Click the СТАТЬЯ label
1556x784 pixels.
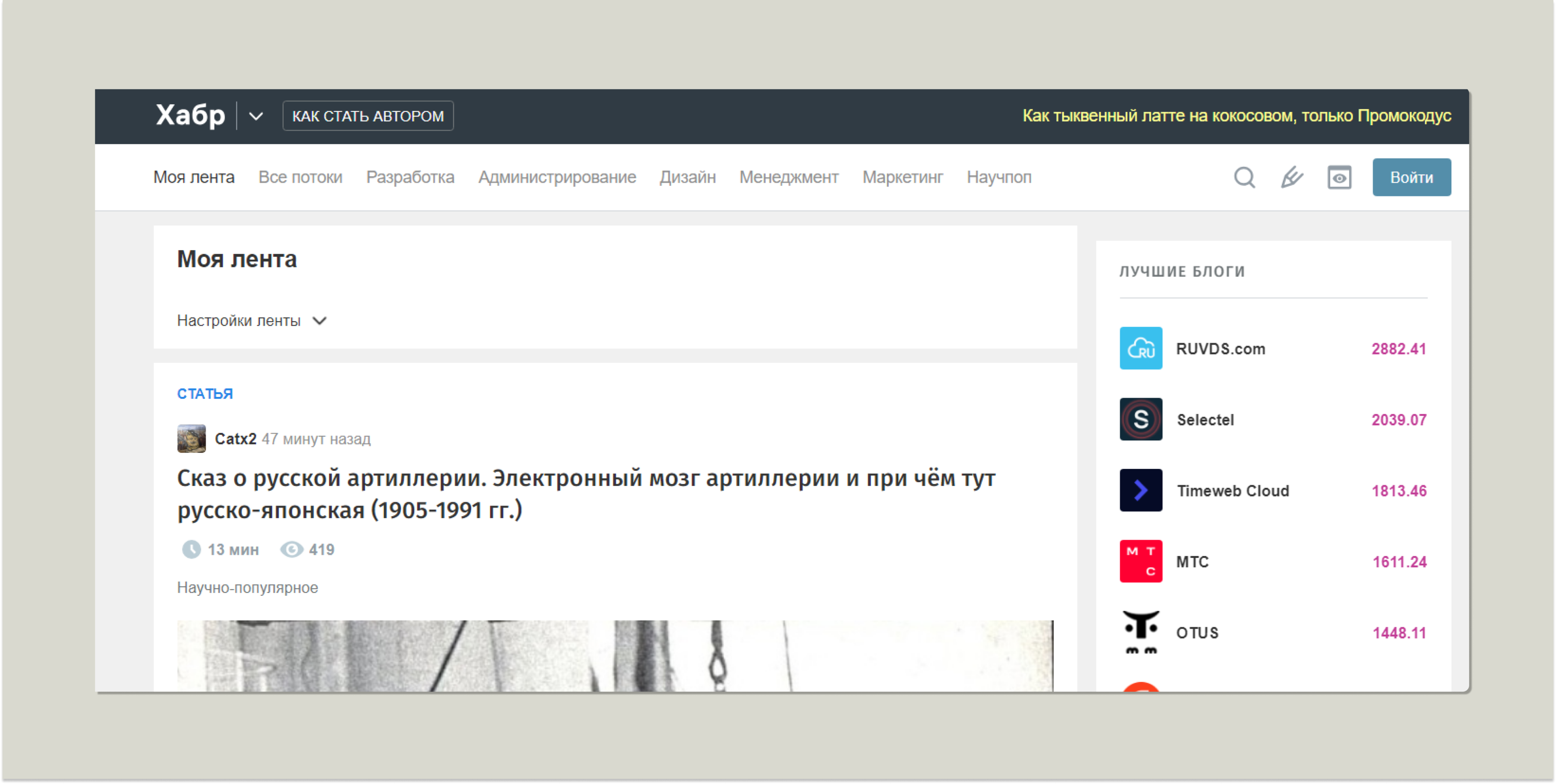click(x=205, y=393)
